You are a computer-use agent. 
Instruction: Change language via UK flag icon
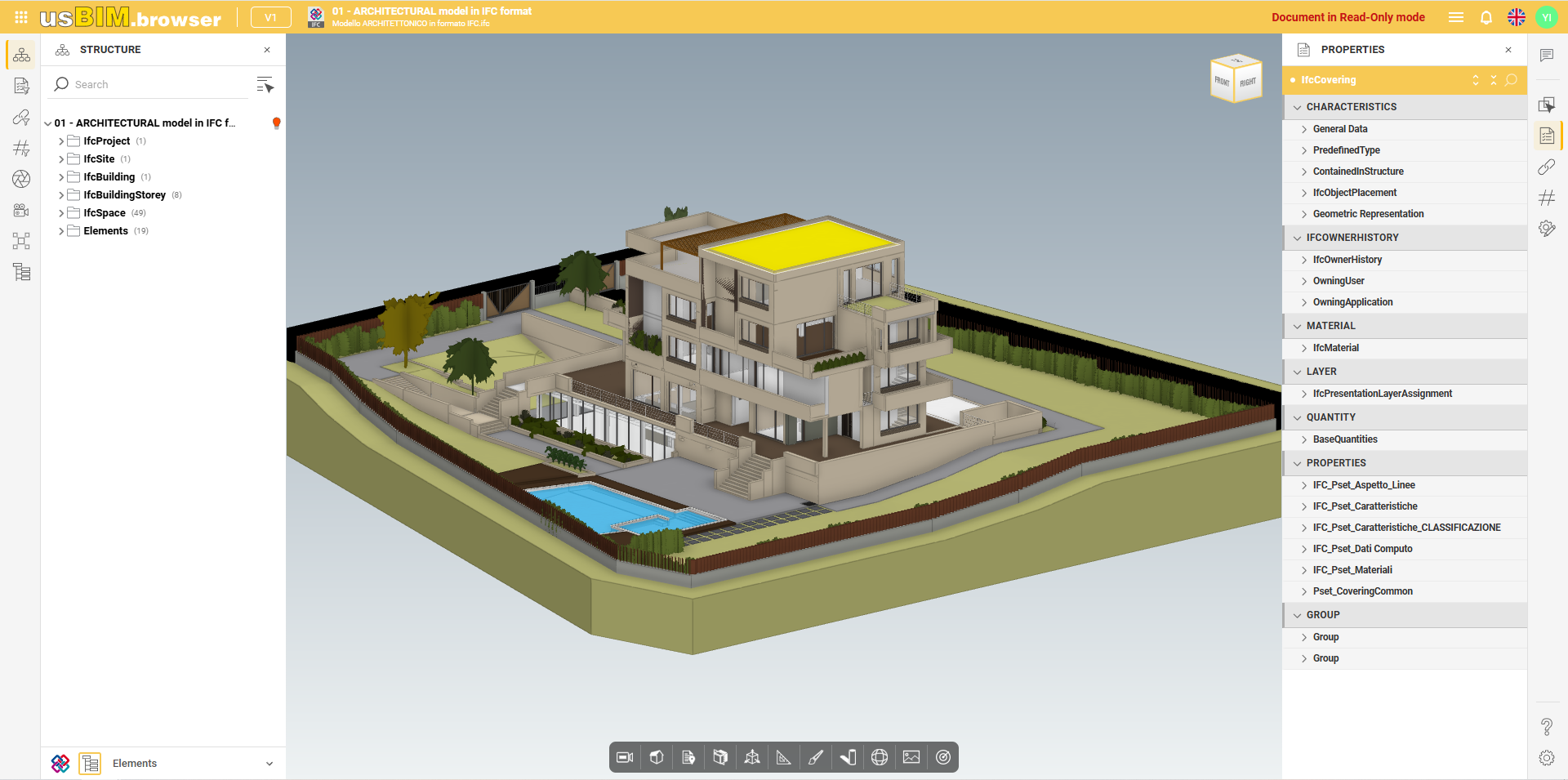[1517, 17]
